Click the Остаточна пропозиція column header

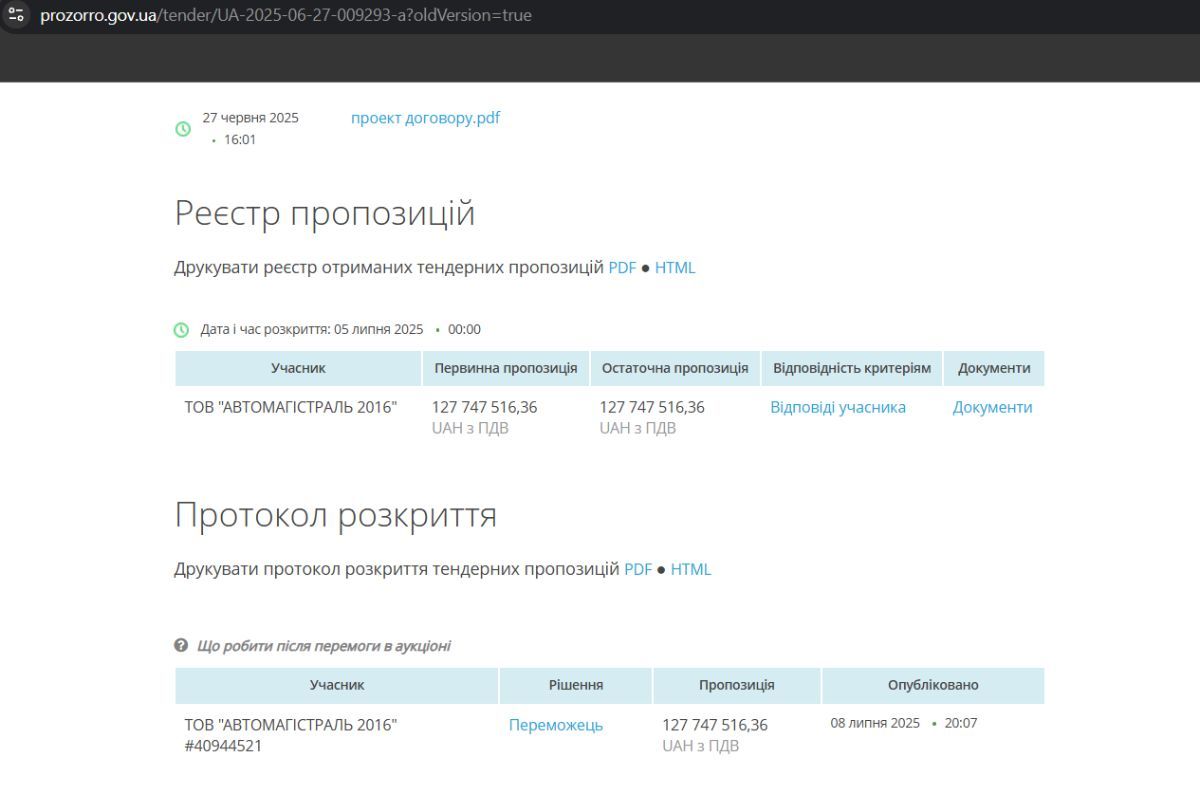coord(675,368)
